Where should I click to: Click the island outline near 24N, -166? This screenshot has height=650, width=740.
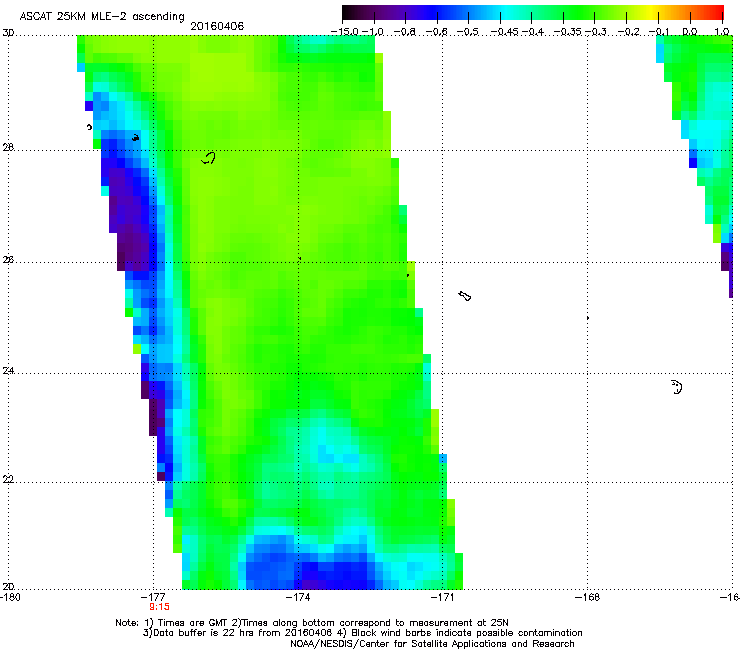pyautogui.click(x=677, y=387)
